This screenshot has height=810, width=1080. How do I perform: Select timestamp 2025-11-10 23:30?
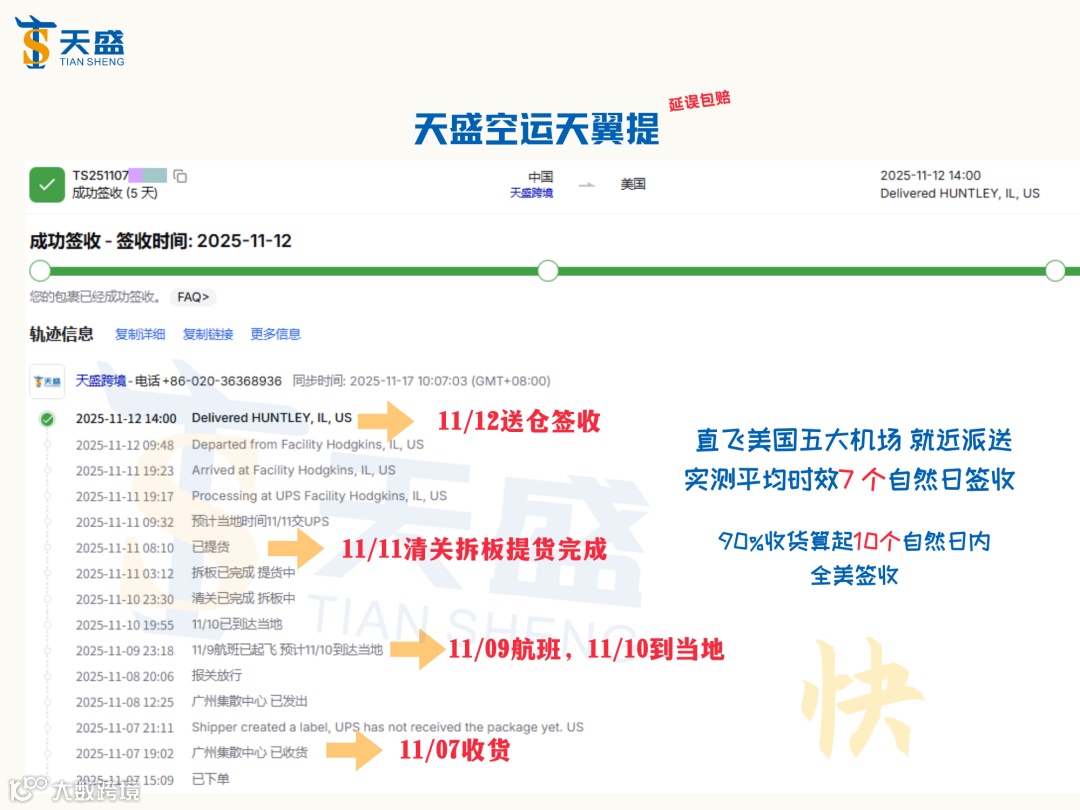point(125,599)
